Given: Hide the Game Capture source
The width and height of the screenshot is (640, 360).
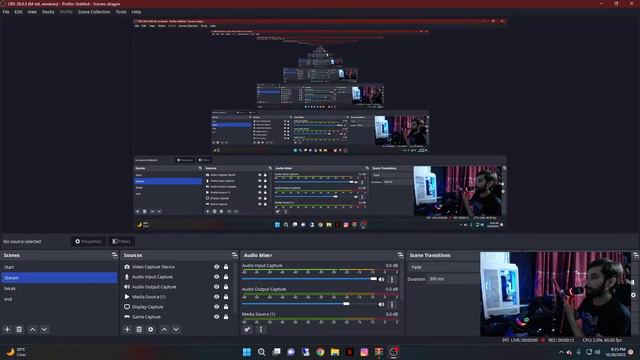Looking at the screenshot, I should tap(216, 317).
